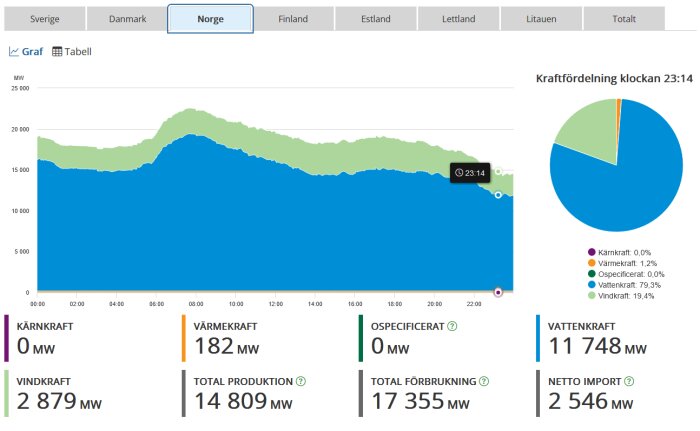Click the Graf line chart icon
Screen dimensions: 700x431
(x=14, y=52)
